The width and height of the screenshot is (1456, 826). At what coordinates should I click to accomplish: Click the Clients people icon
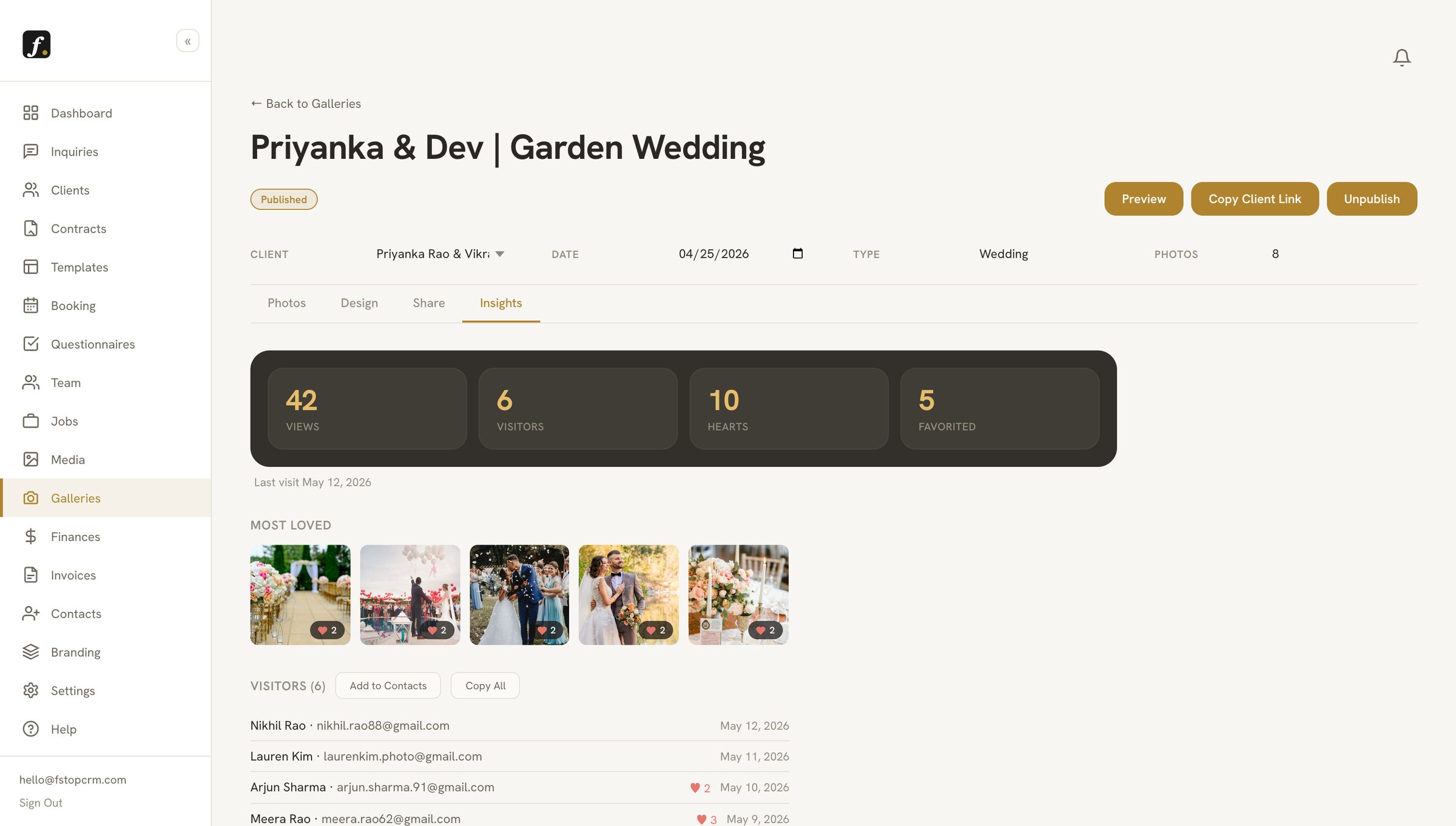click(x=31, y=190)
